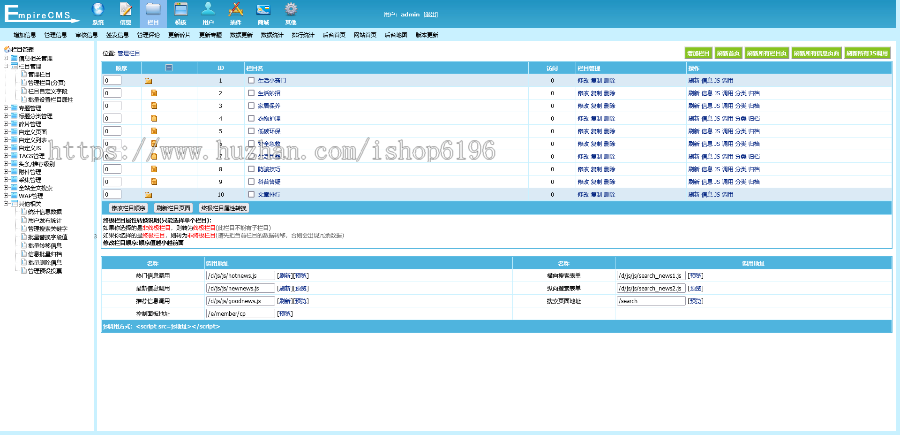This screenshot has width=900, height=435.
Task: Collapse the 栏目管理 tree node
Action: (6, 67)
